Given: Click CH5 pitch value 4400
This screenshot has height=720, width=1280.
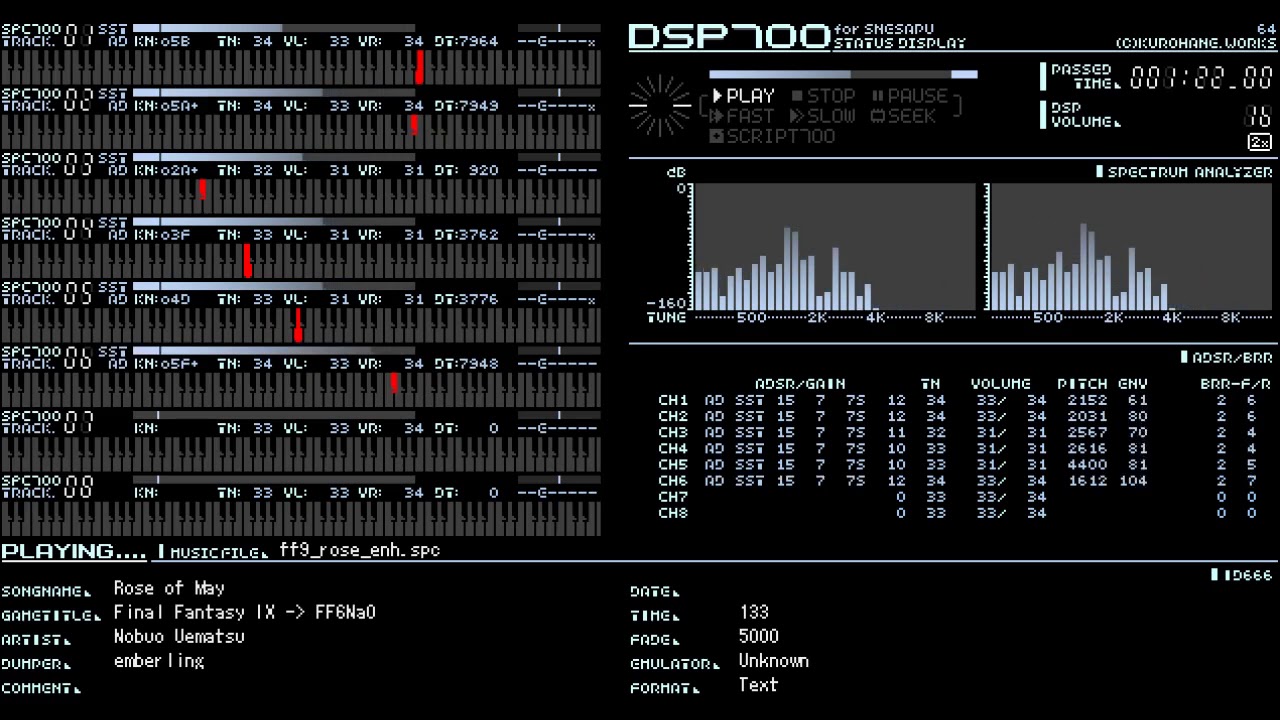Looking at the screenshot, I should coord(1087,464).
